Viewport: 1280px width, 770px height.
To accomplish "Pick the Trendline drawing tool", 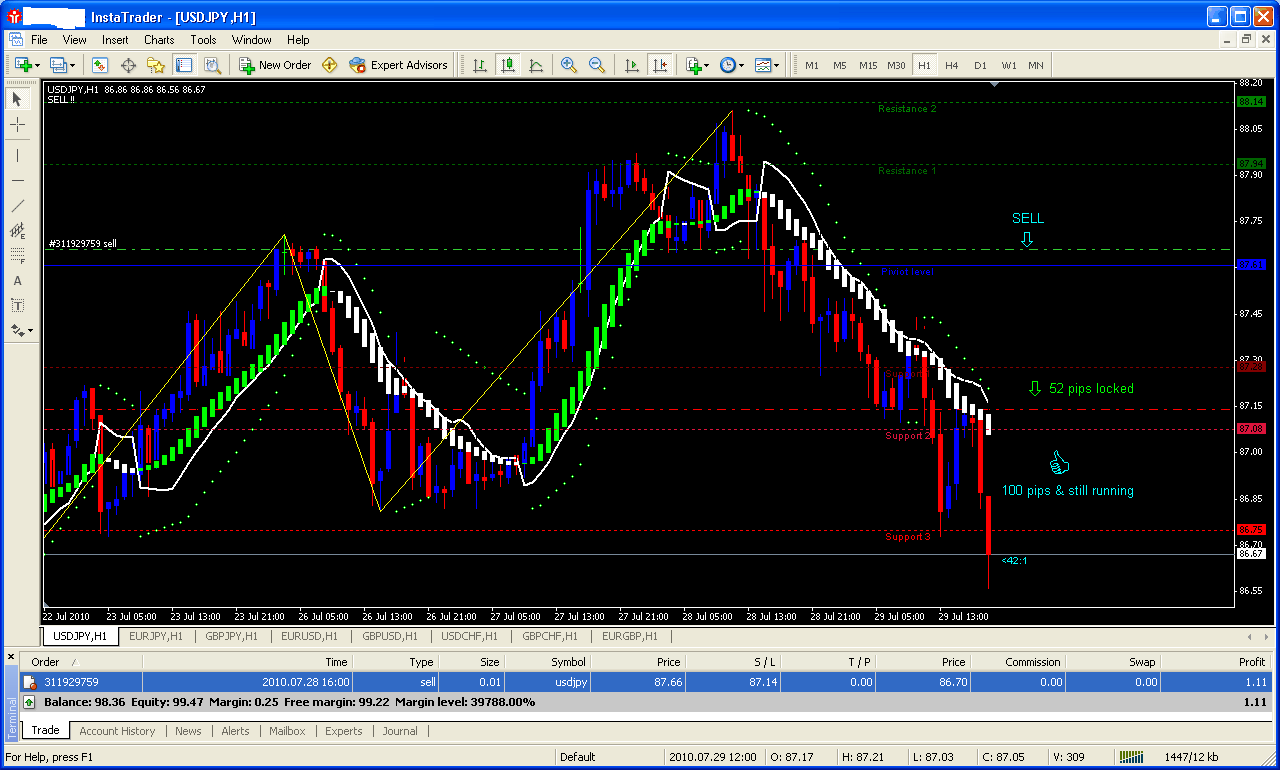I will pyautogui.click(x=17, y=205).
